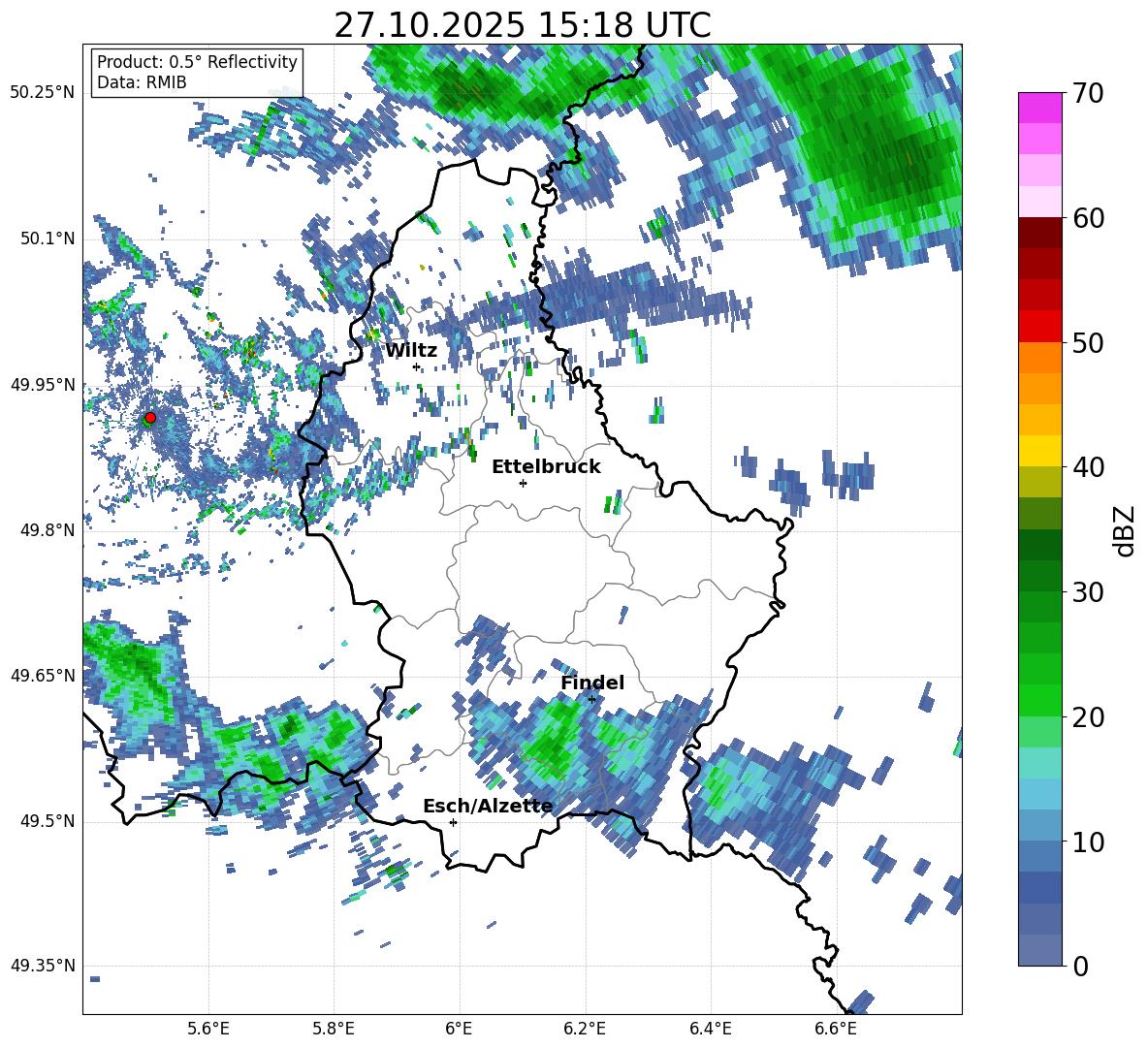Click the 49.95°N latitude tick label
Viewport: 1148px width, 1048px height.
(43, 384)
